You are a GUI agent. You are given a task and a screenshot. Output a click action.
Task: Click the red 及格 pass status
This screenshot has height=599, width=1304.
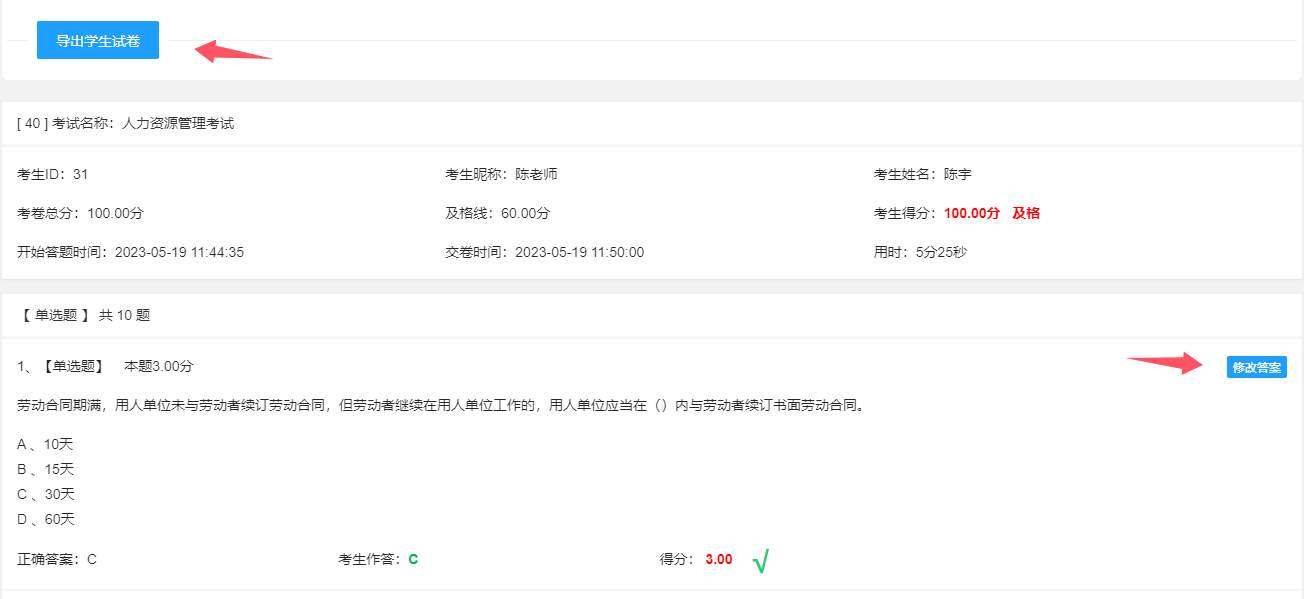[1026, 213]
